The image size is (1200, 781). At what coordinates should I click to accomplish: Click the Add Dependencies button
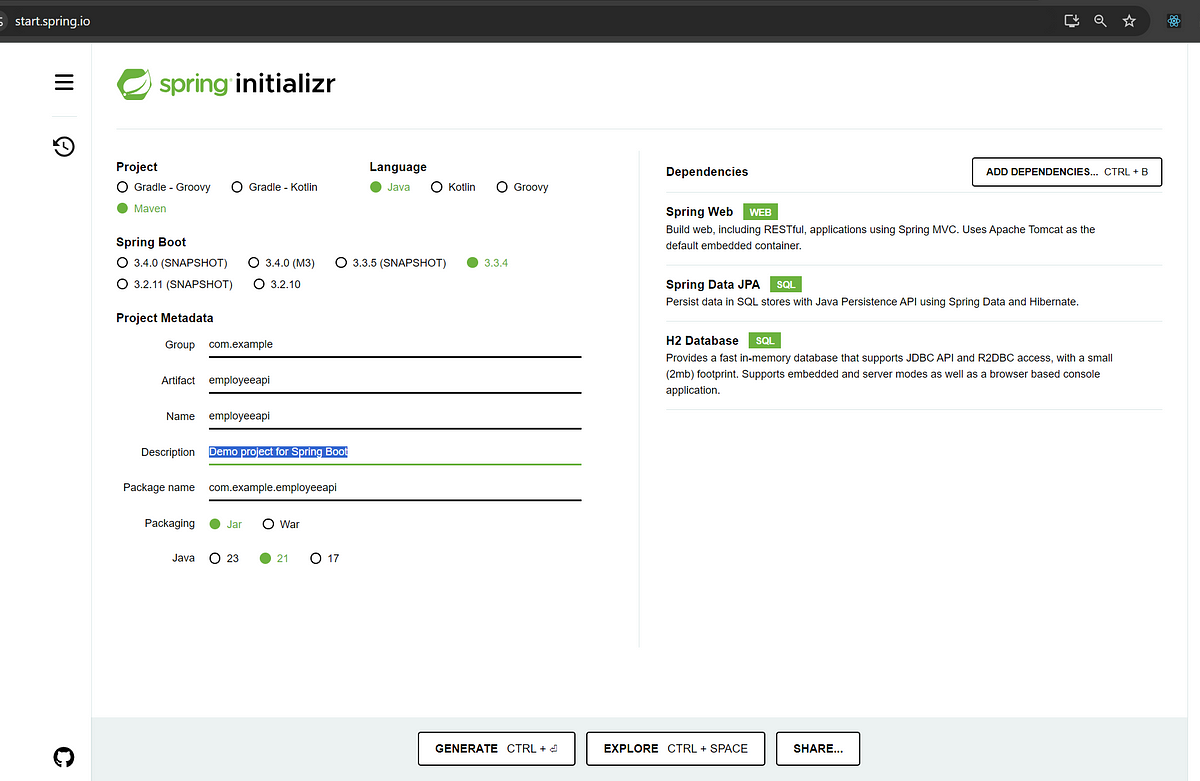[x=1067, y=172]
